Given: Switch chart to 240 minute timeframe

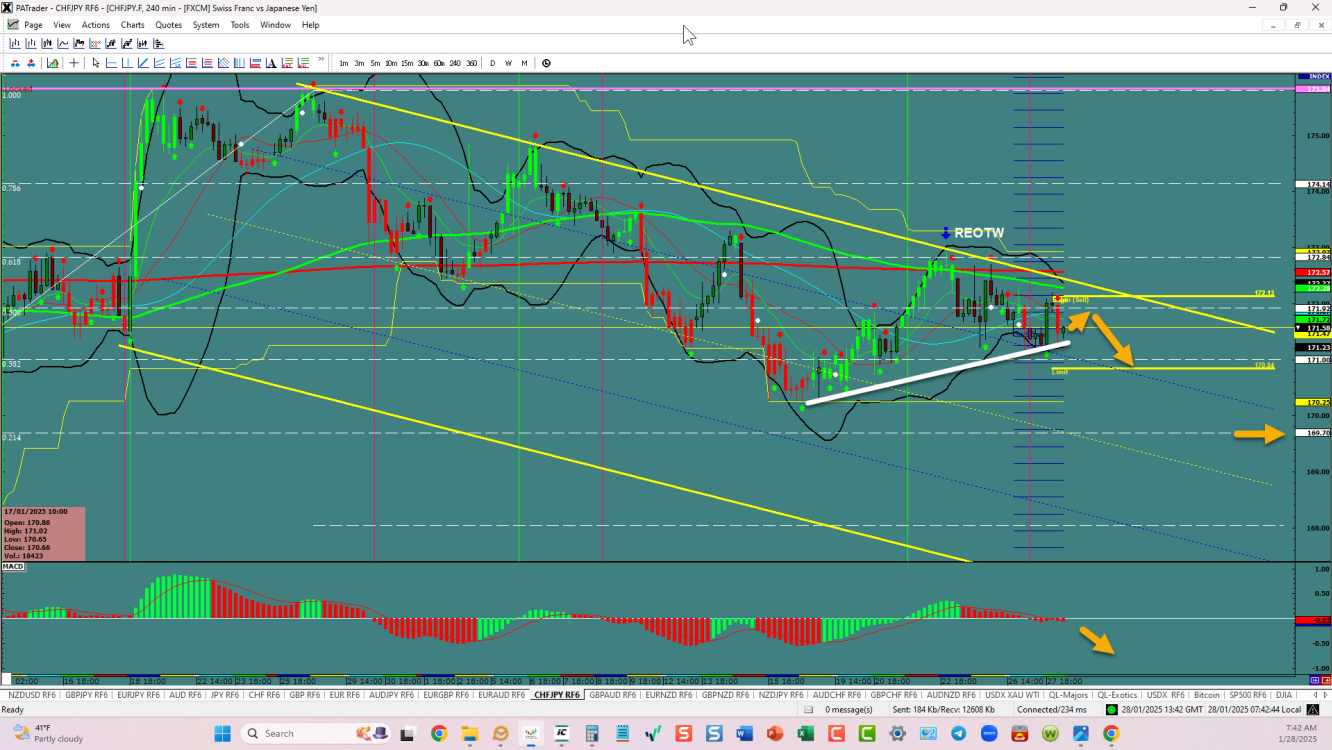Looking at the screenshot, I should [455, 63].
